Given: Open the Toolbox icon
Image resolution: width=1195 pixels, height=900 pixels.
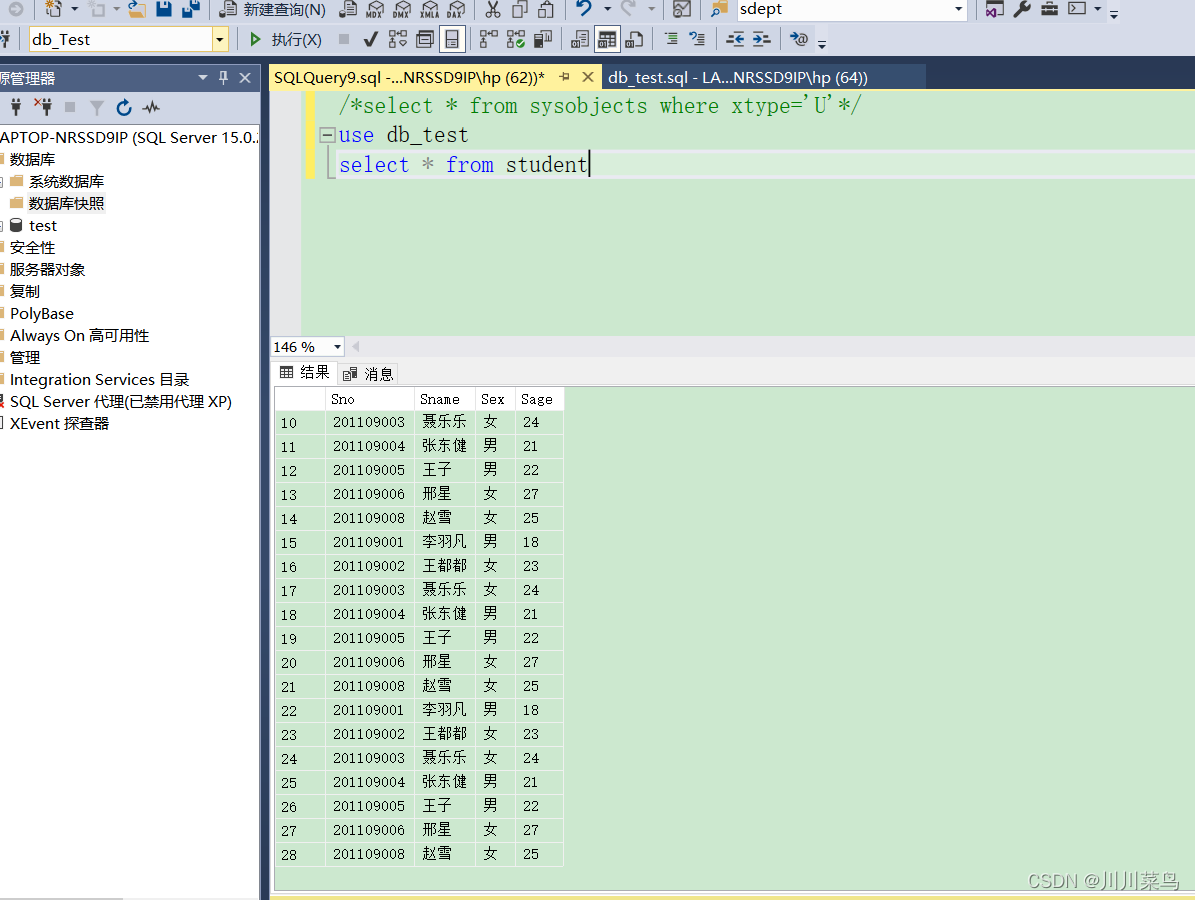Looking at the screenshot, I should (x=1049, y=9).
